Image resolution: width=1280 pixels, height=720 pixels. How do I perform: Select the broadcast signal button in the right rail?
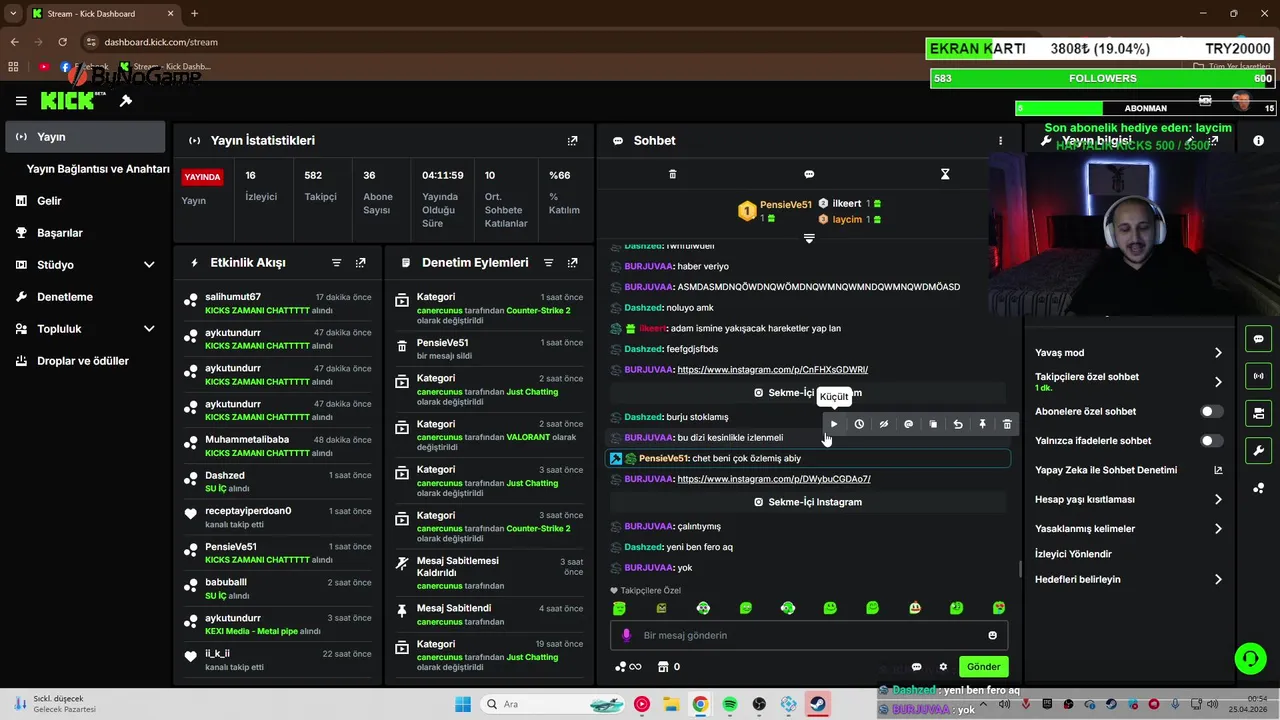click(x=1258, y=376)
